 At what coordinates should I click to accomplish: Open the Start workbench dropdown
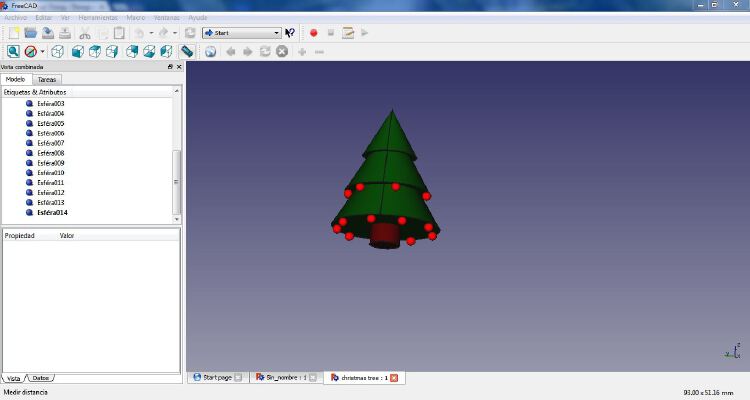tap(242, 33)
